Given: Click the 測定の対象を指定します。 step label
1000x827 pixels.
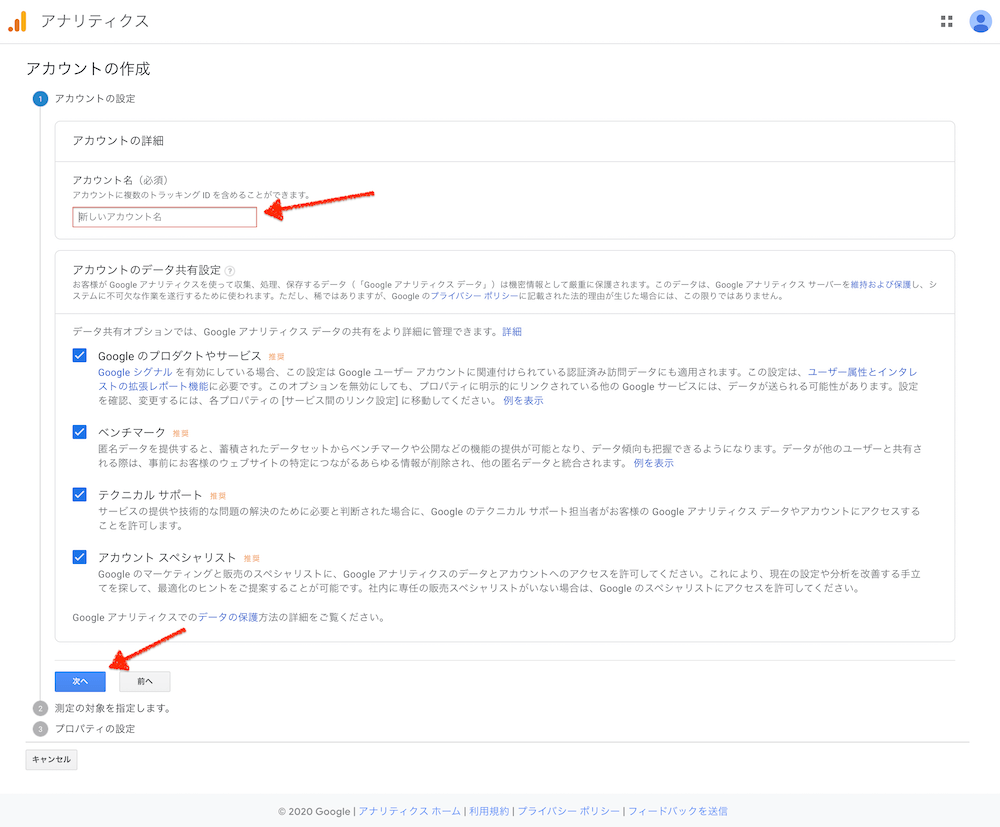Looking at the screenshot, I should point(113,708).
